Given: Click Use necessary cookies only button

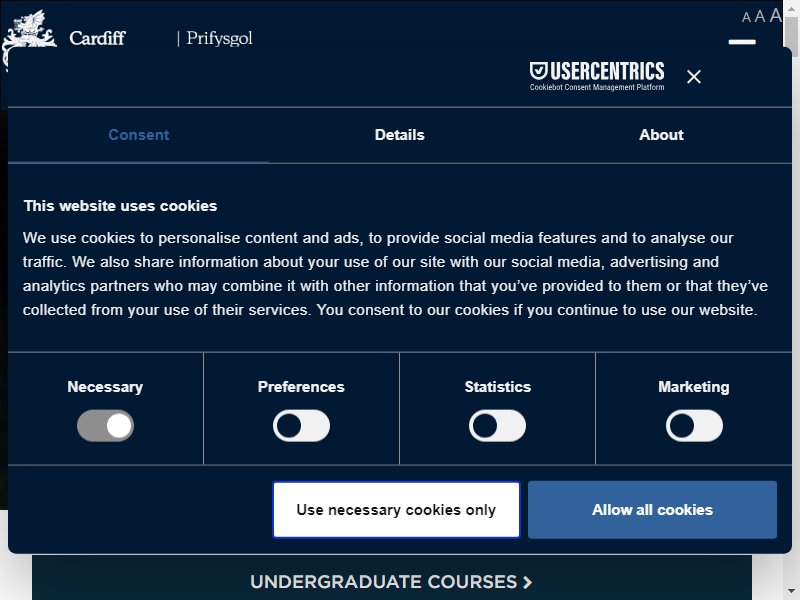Looking at the screenshot, I should coord(396,510).
